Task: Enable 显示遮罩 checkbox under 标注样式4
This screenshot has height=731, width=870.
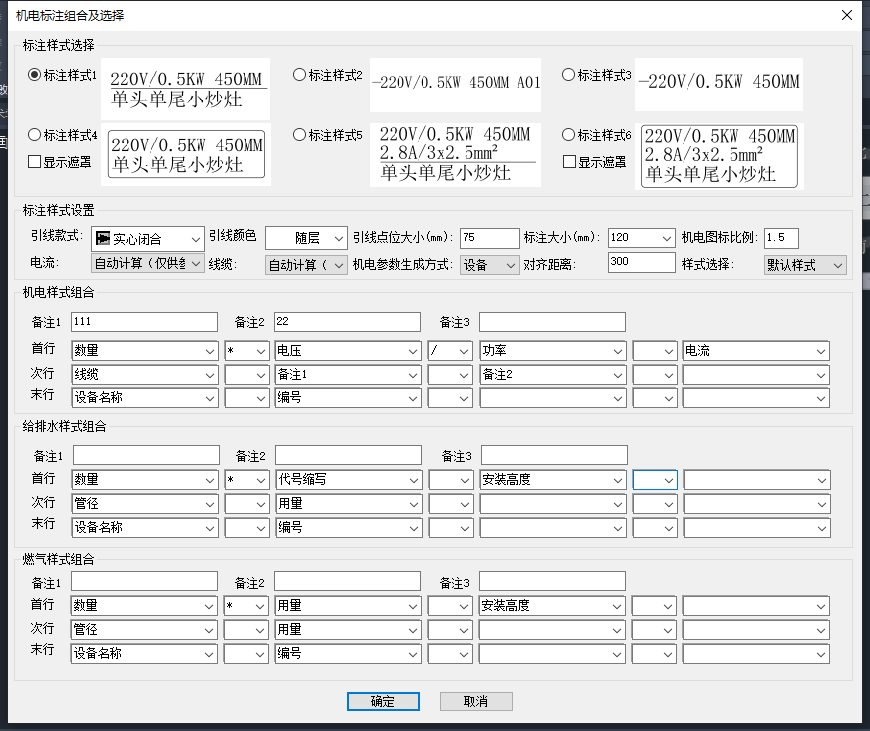Action: 34,162
